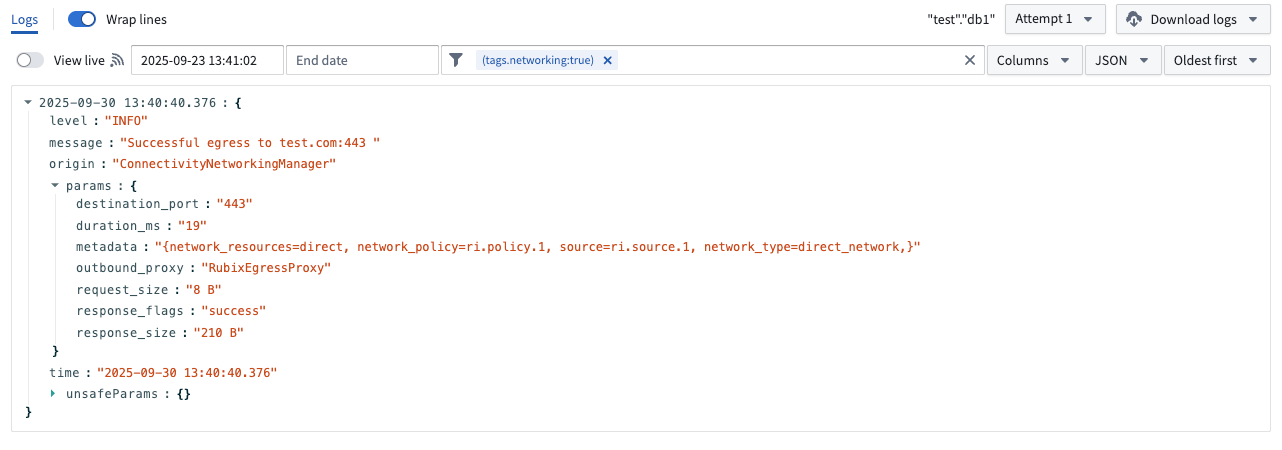Click the filter funnel icon
Viewport: 1282px width, 450px height.
pyautogui.click(x=456, y=60)
